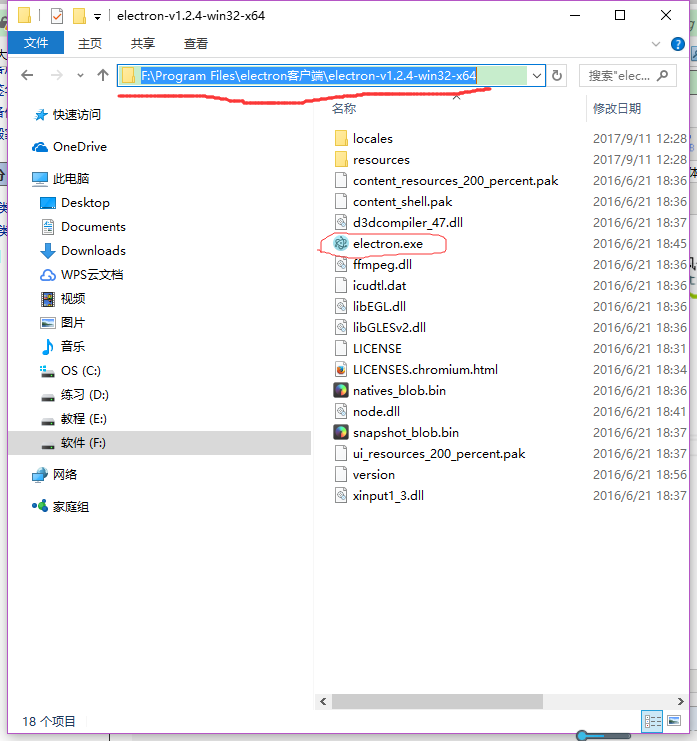
Task: Select the Downloads folder in sidebar
Action: click(x=93, y=251)
